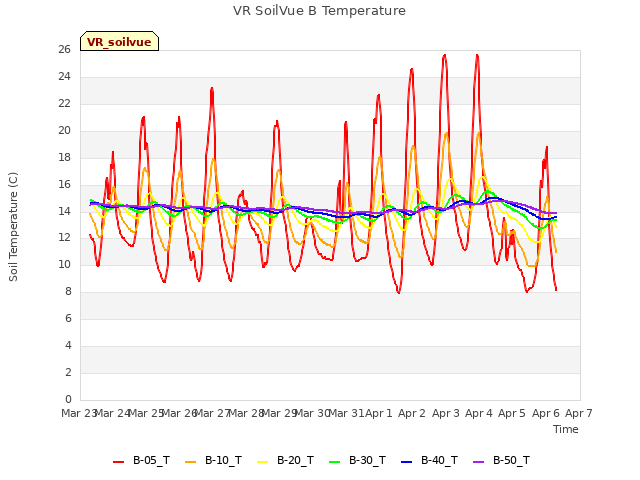Click the red peak near Apr 4
The width and height of the screenshot is (640, 480).
pyautogui.click(x=477, y=55)
